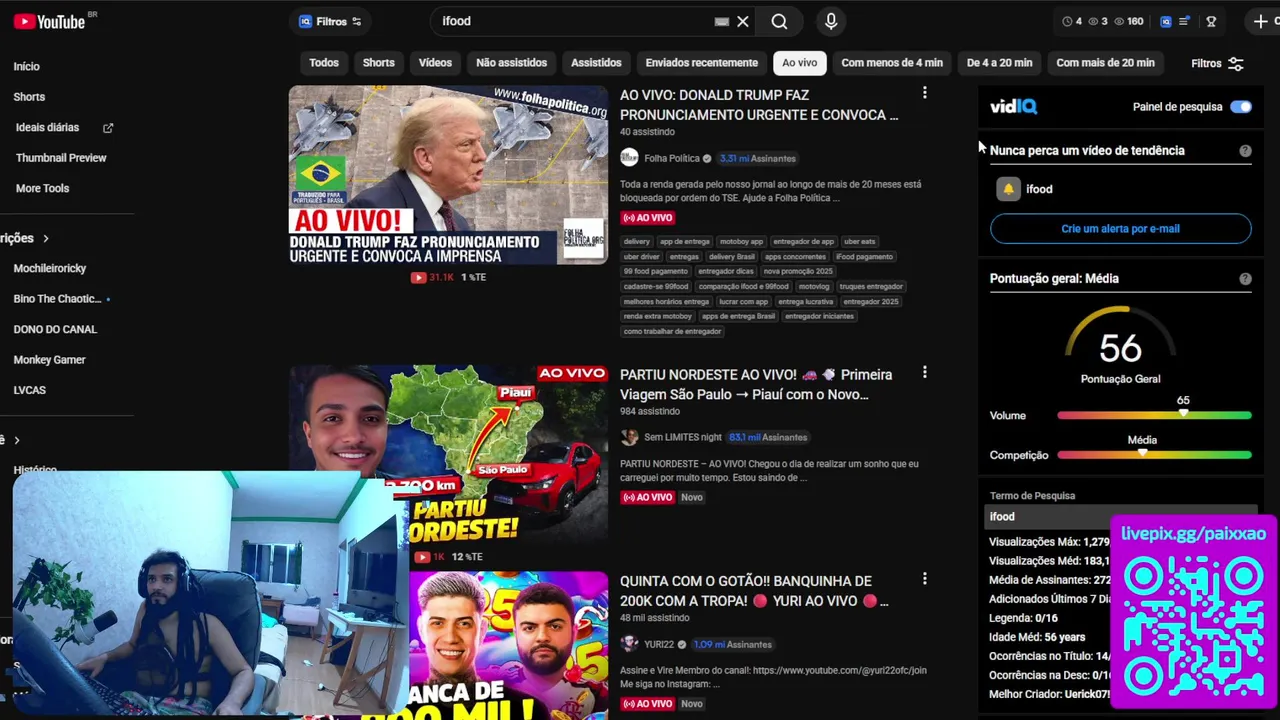
Task: Open the options menu for the Donald Trump video
Action: tap(924, 93)
